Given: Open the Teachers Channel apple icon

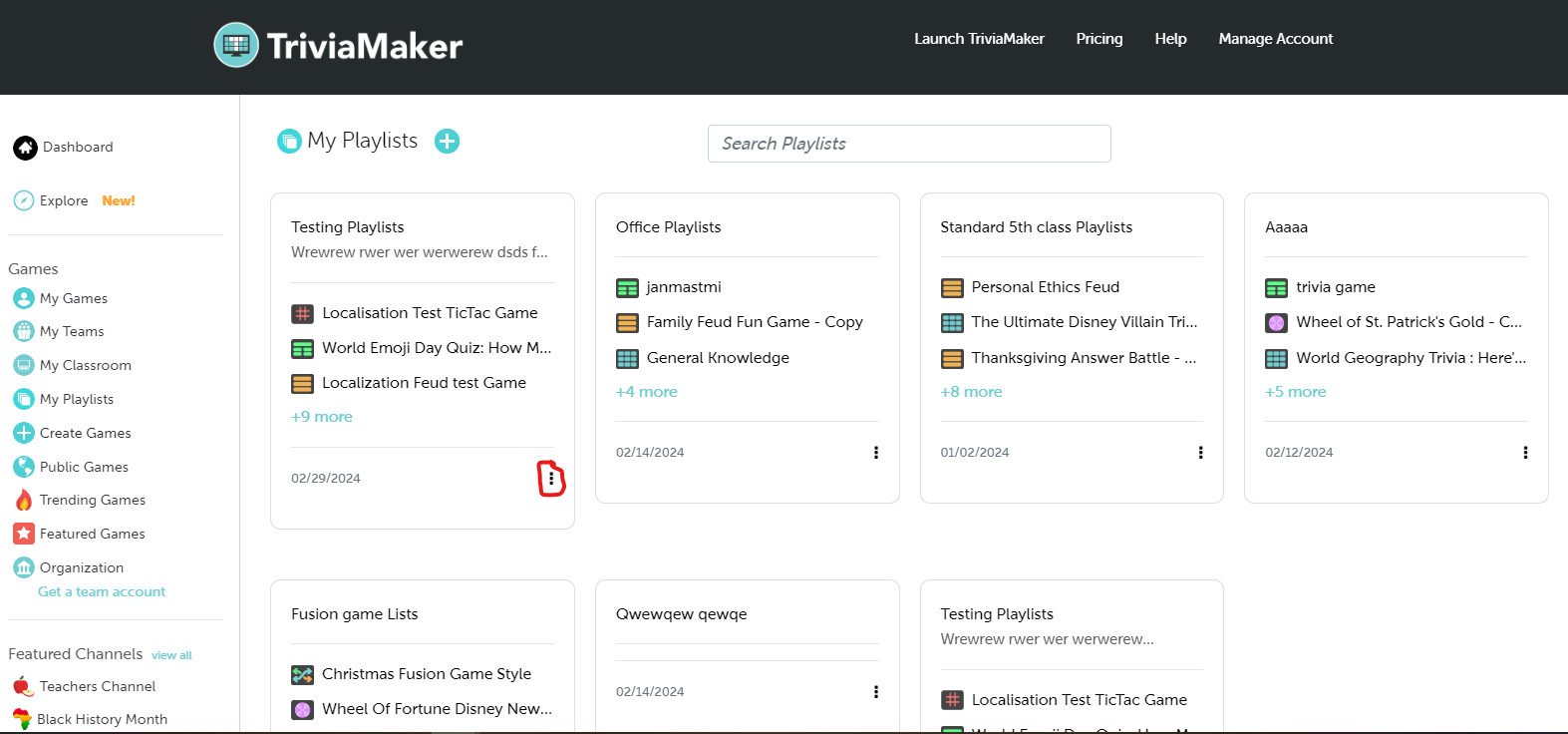Looking at the screenshot, I should tap(22, 686).
